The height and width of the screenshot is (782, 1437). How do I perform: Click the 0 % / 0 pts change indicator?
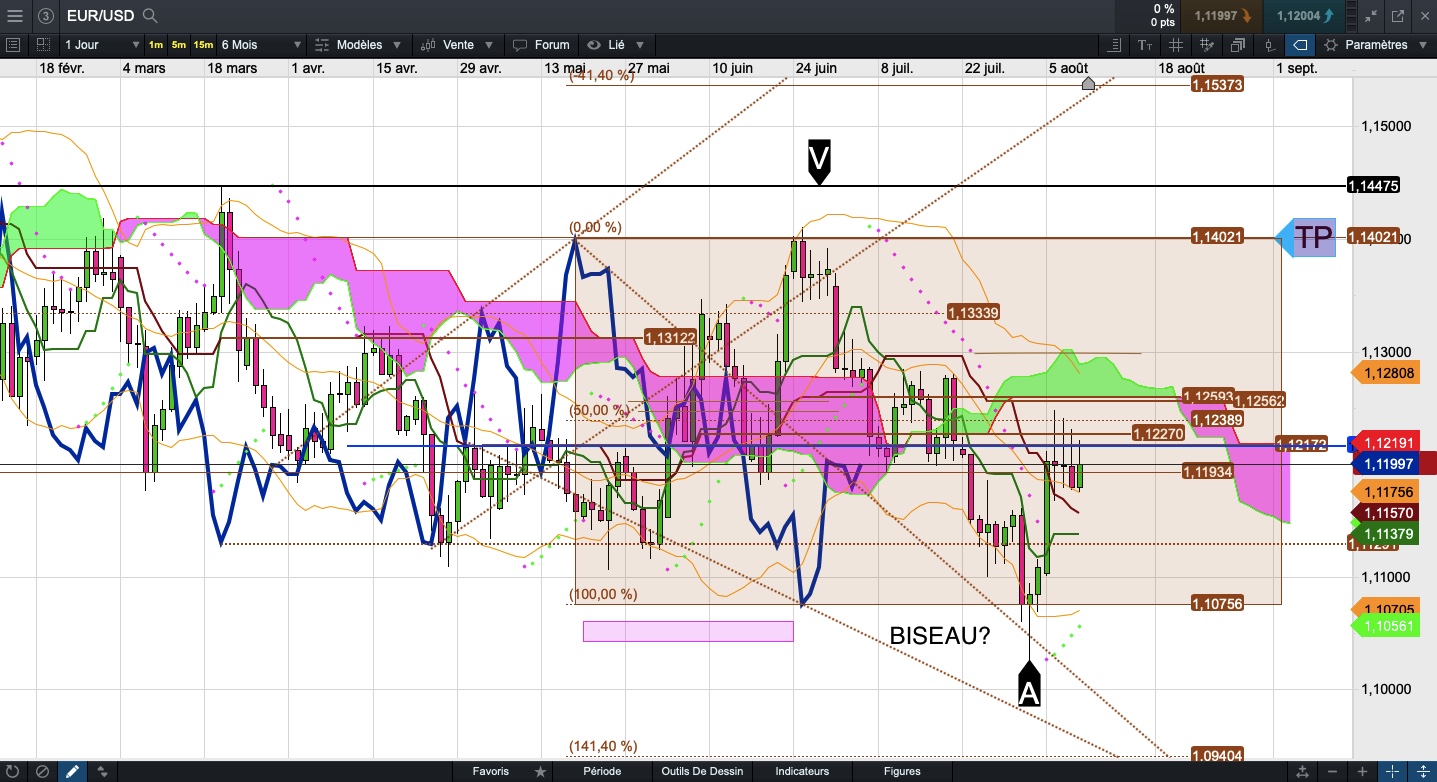click(1162, 15)
